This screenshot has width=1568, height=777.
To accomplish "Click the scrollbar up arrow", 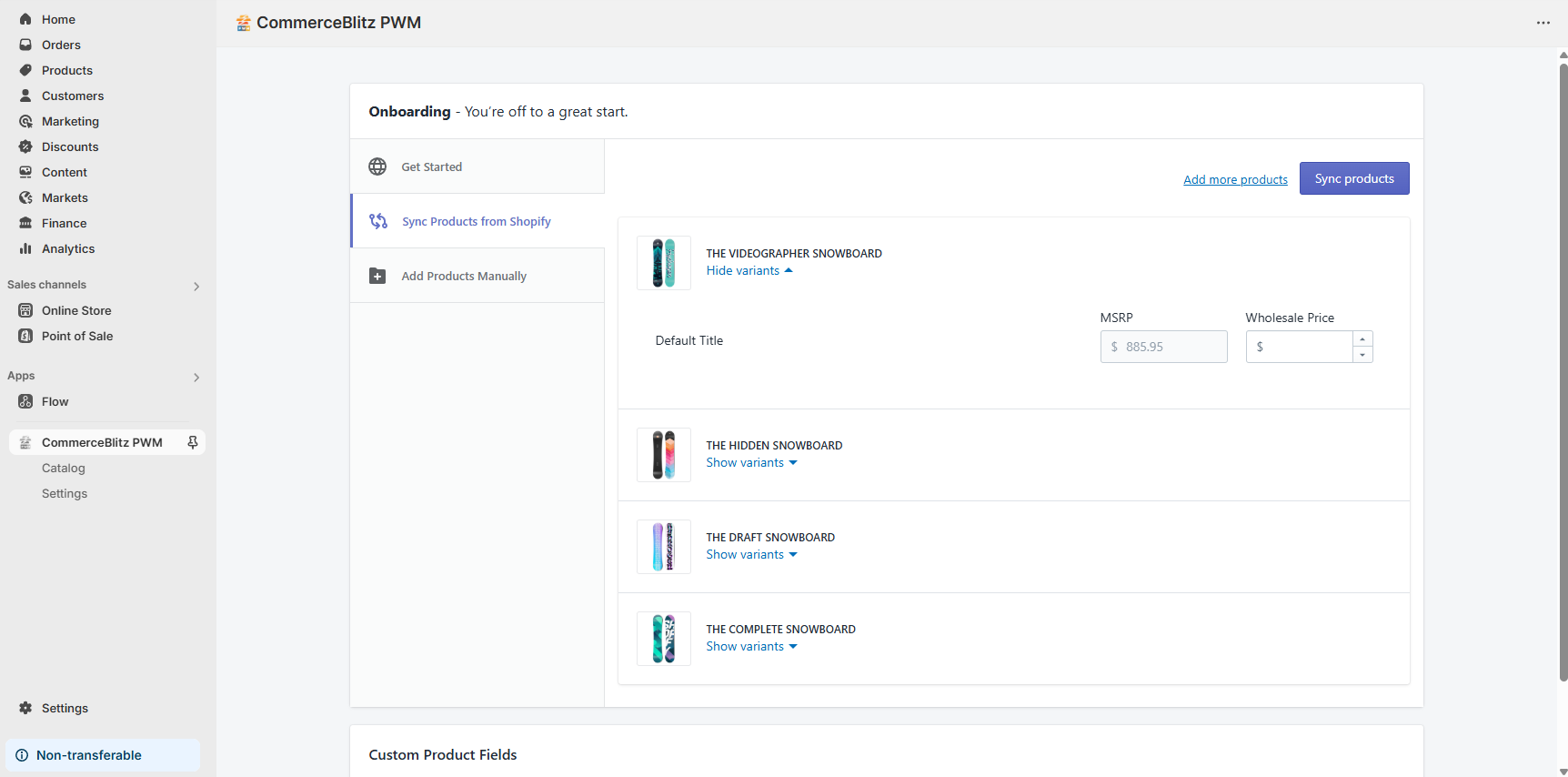I will coord(1563,55).
